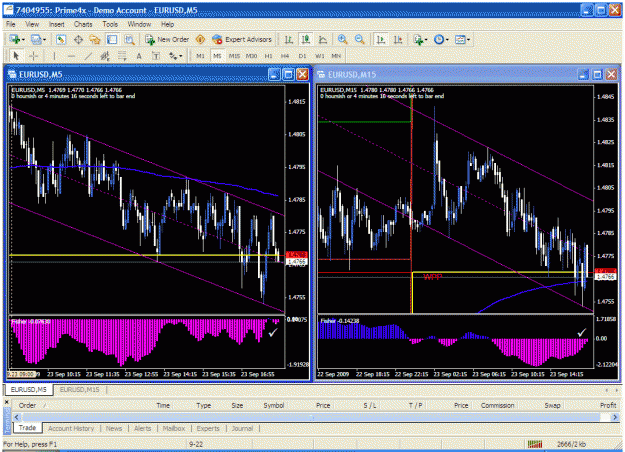
Task: Switch to the EURUSD,M5 chart tab
Action: coord(28,389)
